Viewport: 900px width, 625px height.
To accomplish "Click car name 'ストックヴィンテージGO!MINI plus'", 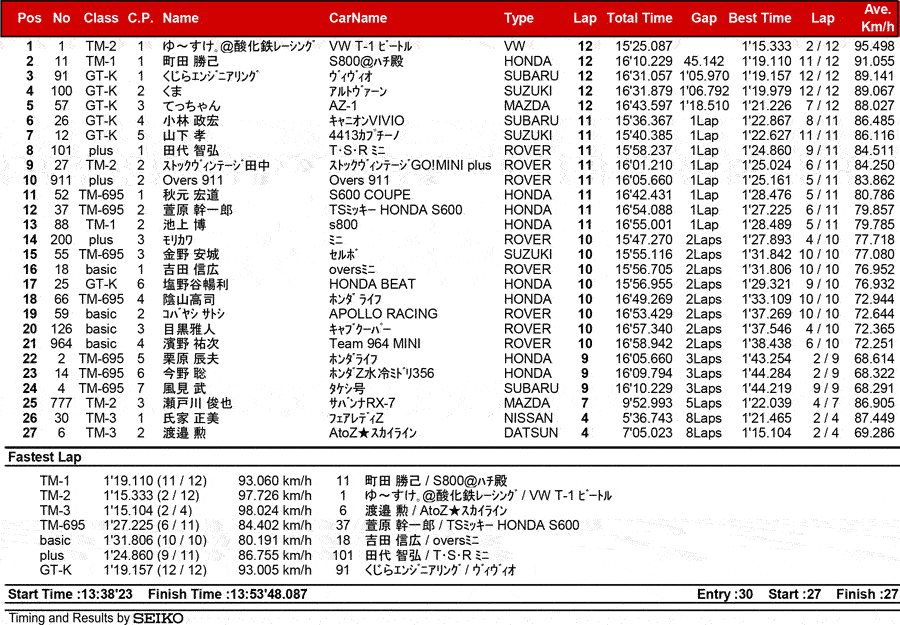I will [x=410, y=165].
